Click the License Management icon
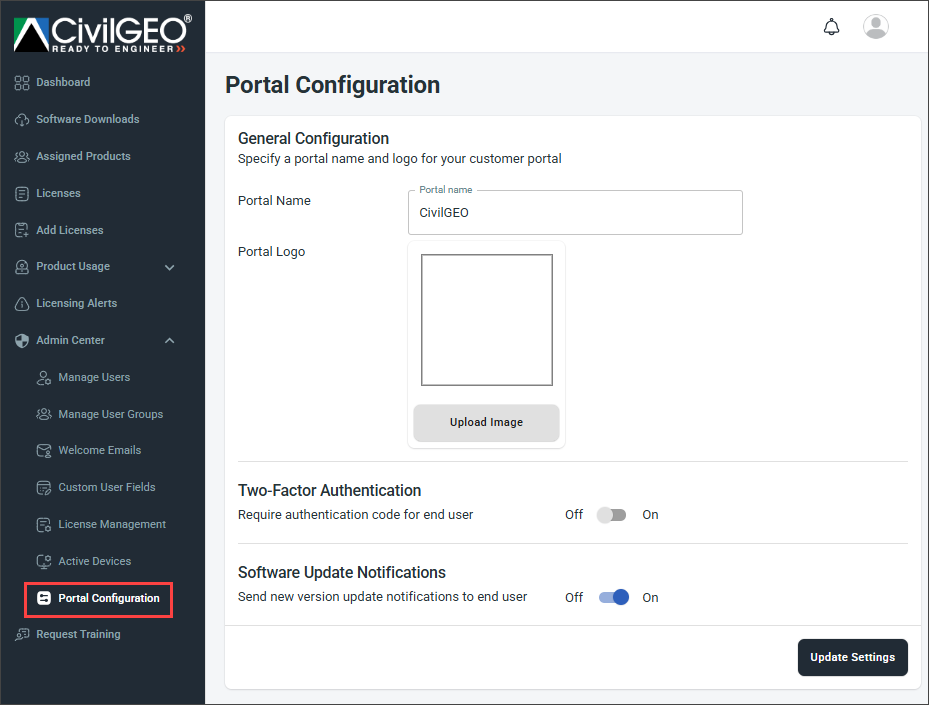 point(44,525)
